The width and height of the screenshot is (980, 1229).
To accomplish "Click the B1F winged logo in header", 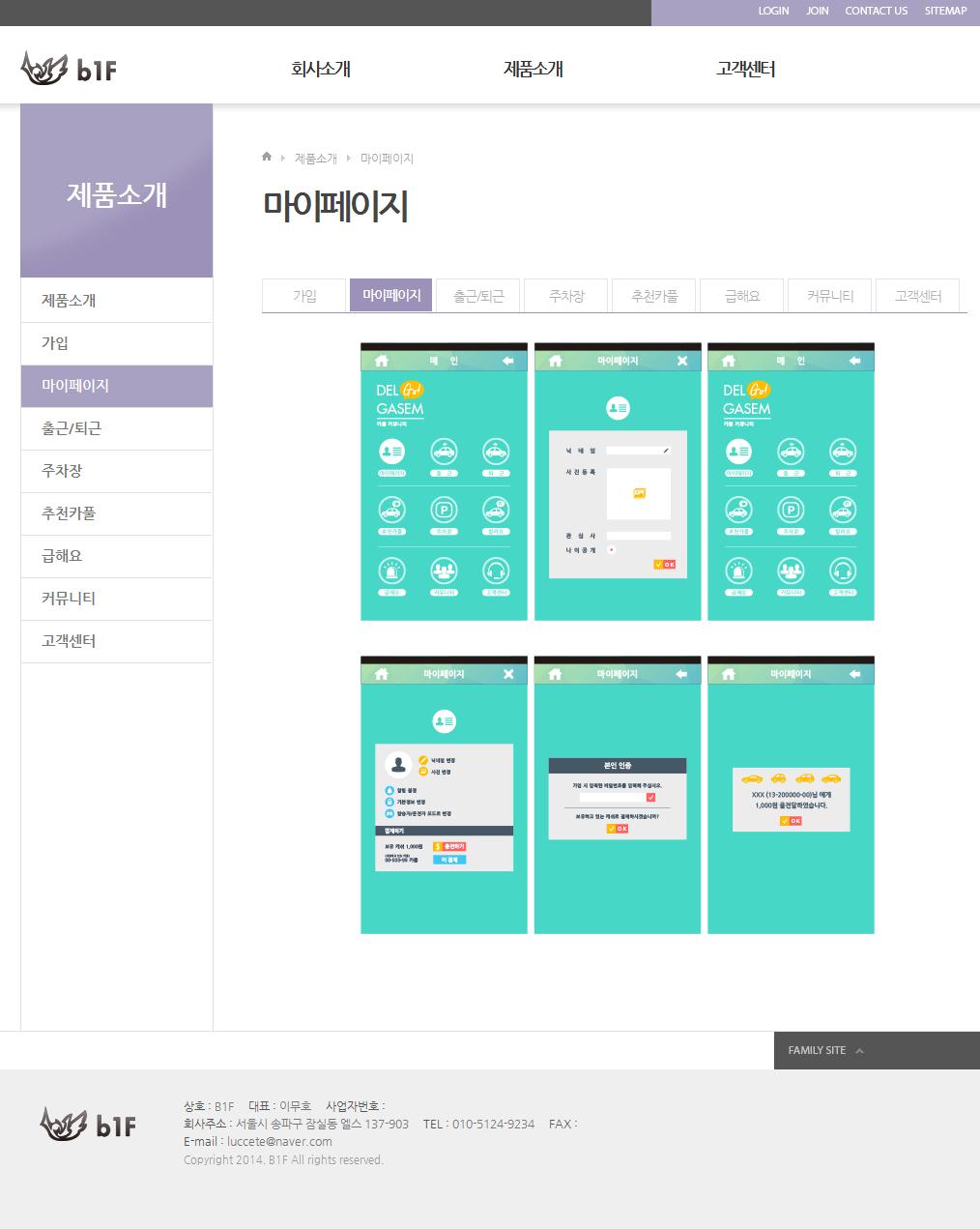I will coord(69,68).
